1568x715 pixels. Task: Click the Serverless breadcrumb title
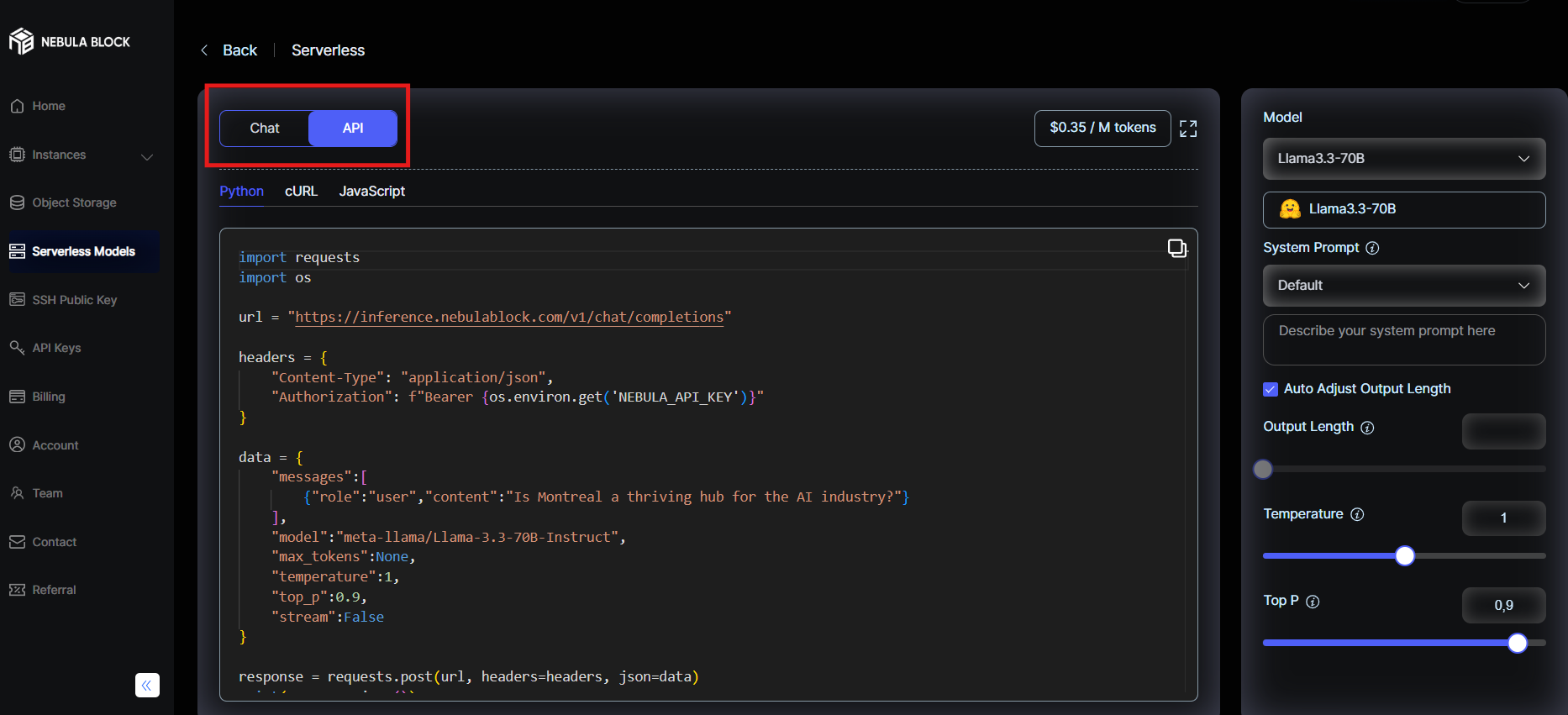(x=328, y=50)
